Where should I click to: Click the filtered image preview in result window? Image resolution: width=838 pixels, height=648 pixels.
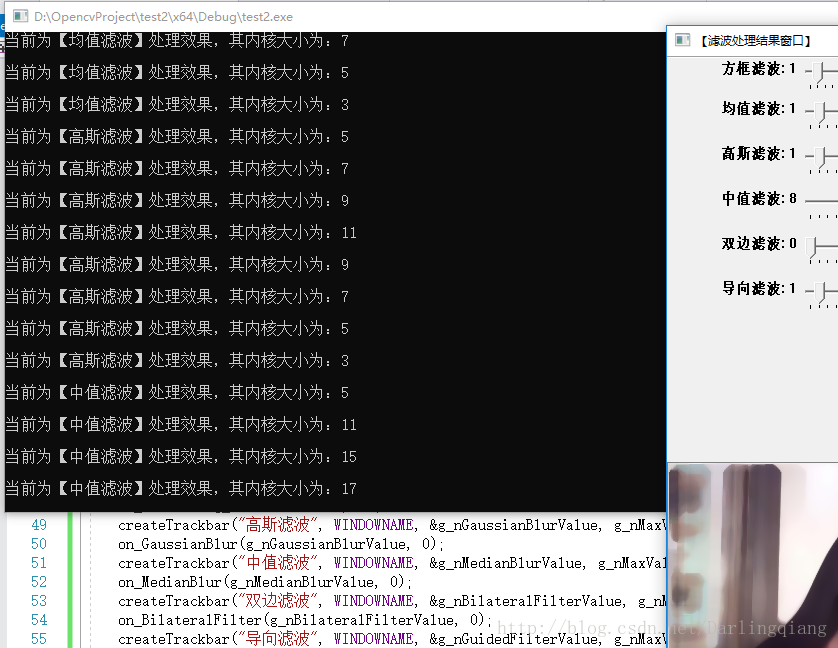coord(753,556)
